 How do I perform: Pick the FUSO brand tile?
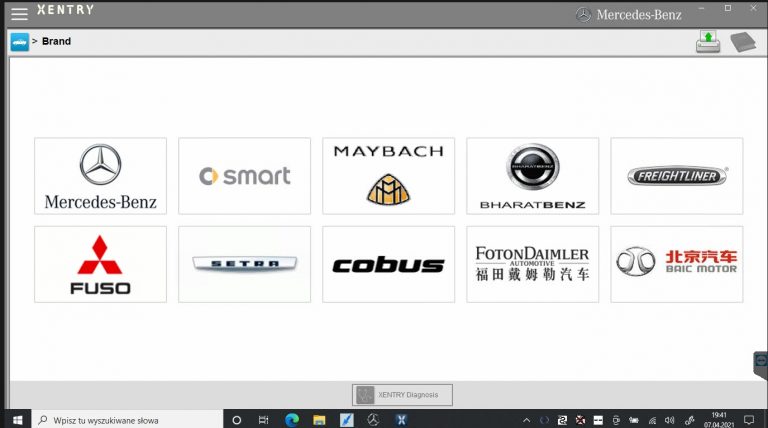(x=100, y=264)
